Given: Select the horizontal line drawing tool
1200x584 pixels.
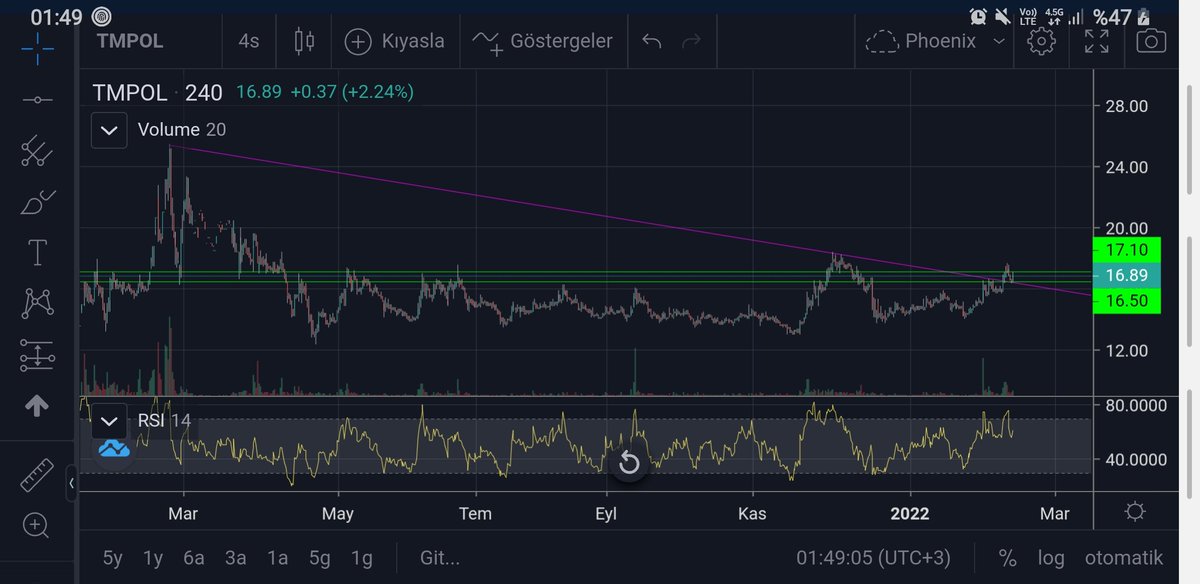Looking at the screenshot, I should (x=37, y=100).
